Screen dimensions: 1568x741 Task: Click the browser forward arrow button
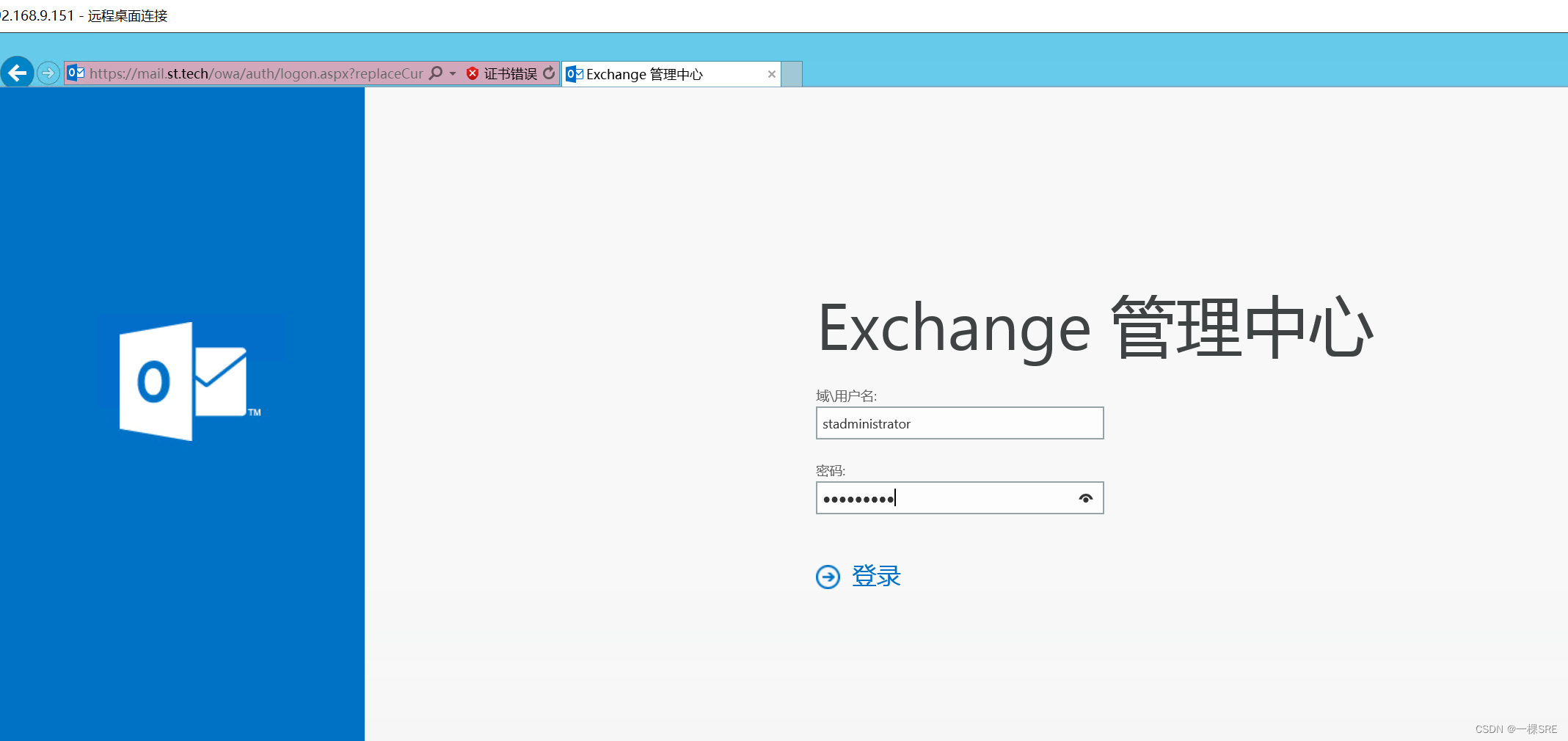coord(48,73)
